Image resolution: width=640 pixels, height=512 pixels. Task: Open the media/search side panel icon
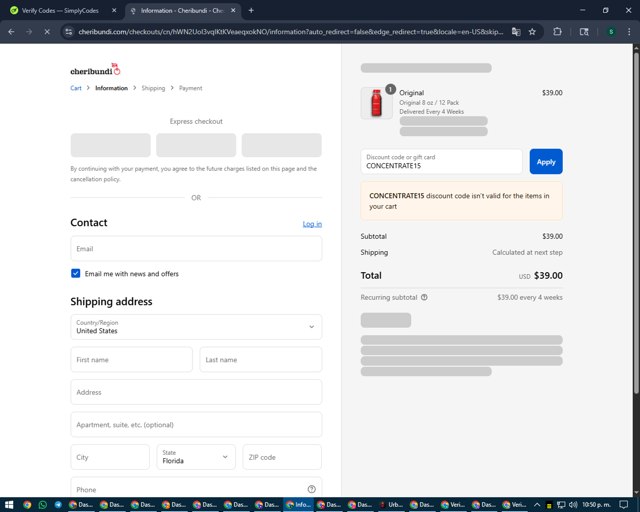click(584, 31)
